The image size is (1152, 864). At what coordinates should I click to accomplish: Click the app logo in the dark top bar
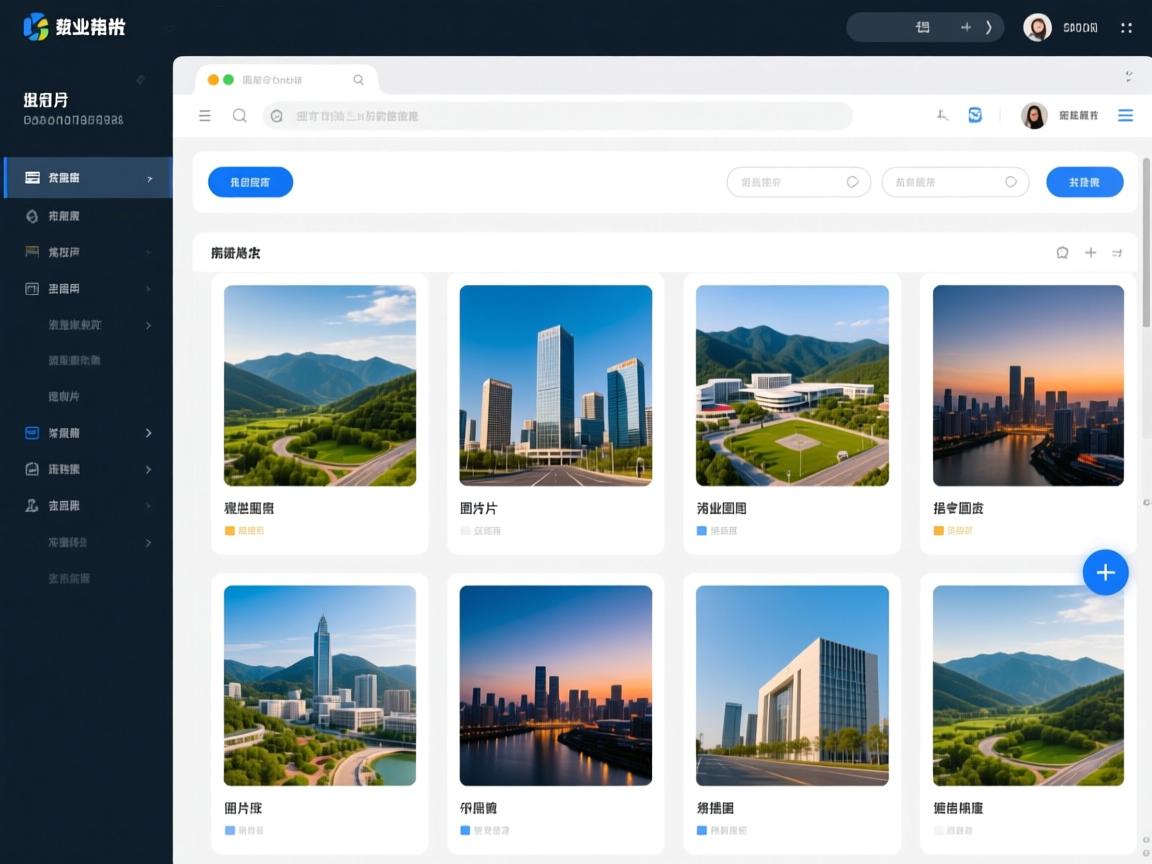[x=37, y=27]
